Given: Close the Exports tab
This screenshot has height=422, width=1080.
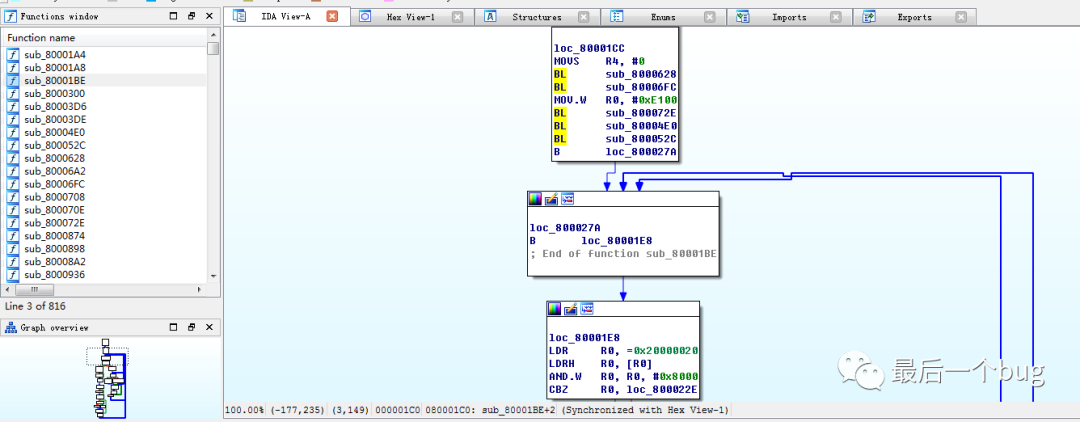Looking at the screenshot, I should click(x=962, y=17).
